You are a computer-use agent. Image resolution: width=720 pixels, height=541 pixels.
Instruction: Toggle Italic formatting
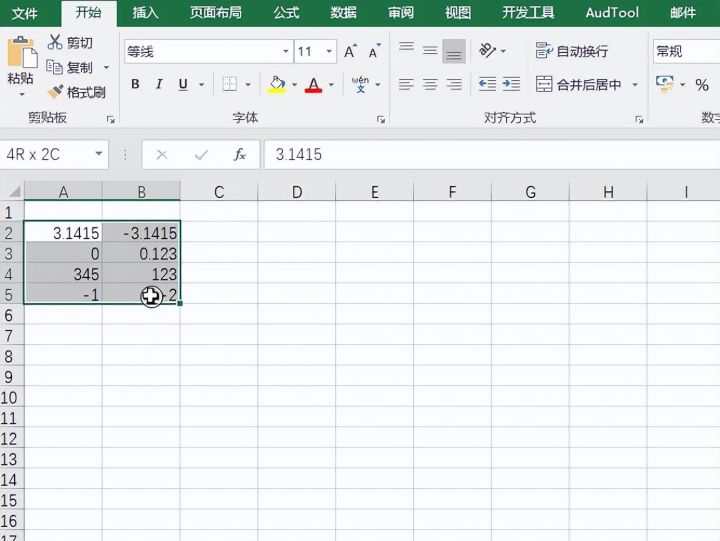[x=159, y=84]
